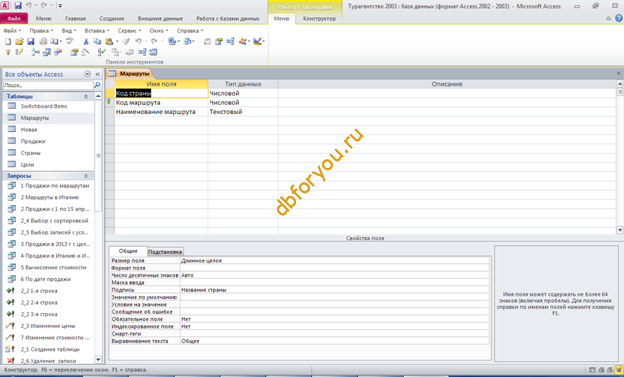Switch to the Подстановка properties tab

coord(165,252)
